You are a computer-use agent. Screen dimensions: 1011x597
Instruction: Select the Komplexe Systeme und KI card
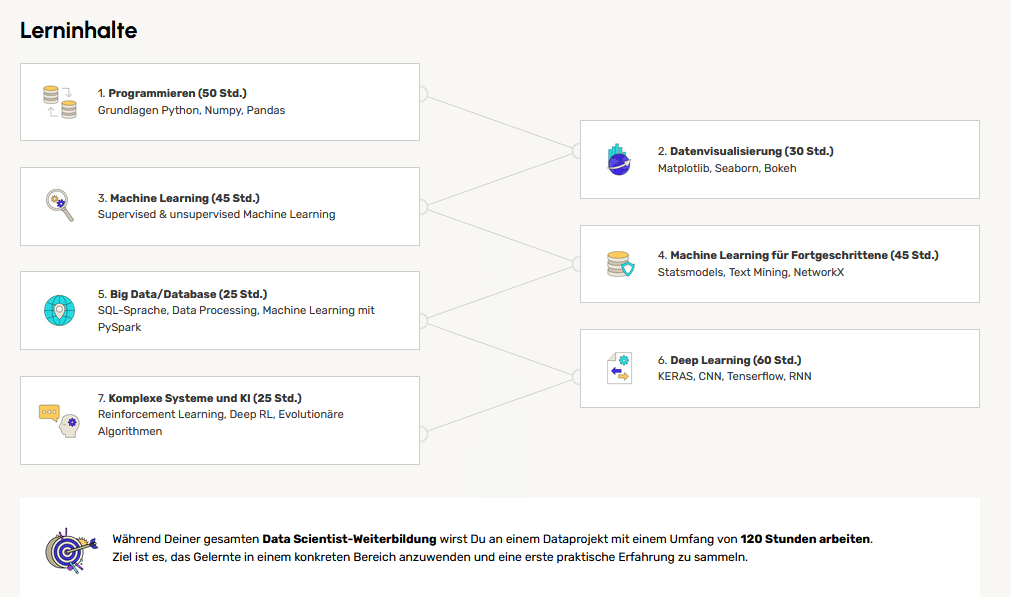tap(220, 420)
